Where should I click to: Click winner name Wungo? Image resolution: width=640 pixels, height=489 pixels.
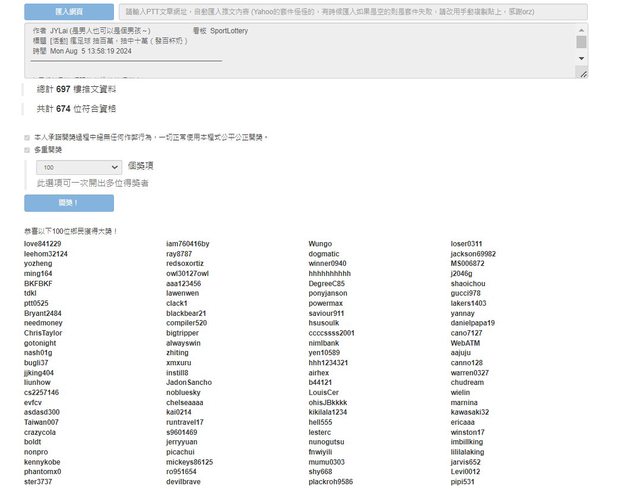pyautogui.click(x=320, y=244)
